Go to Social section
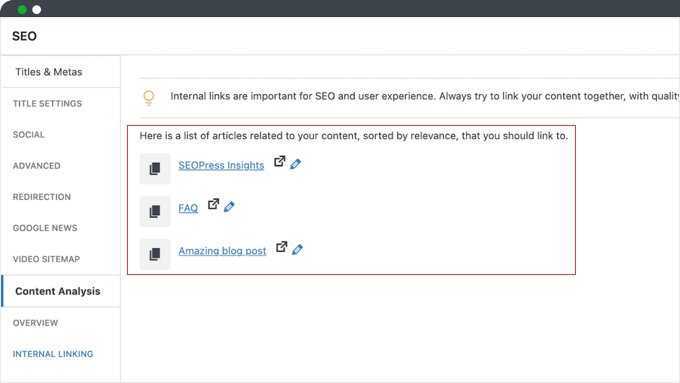Screen dimensions: 680x383 [x=29, y=135]
